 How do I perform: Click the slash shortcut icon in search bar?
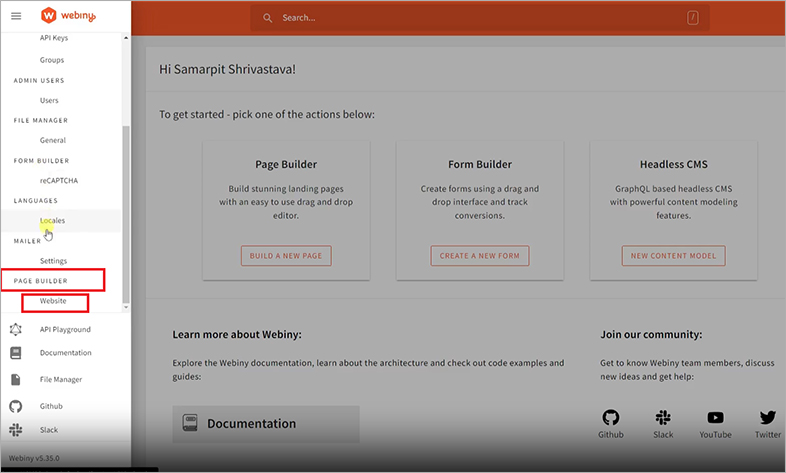[692, 18]
